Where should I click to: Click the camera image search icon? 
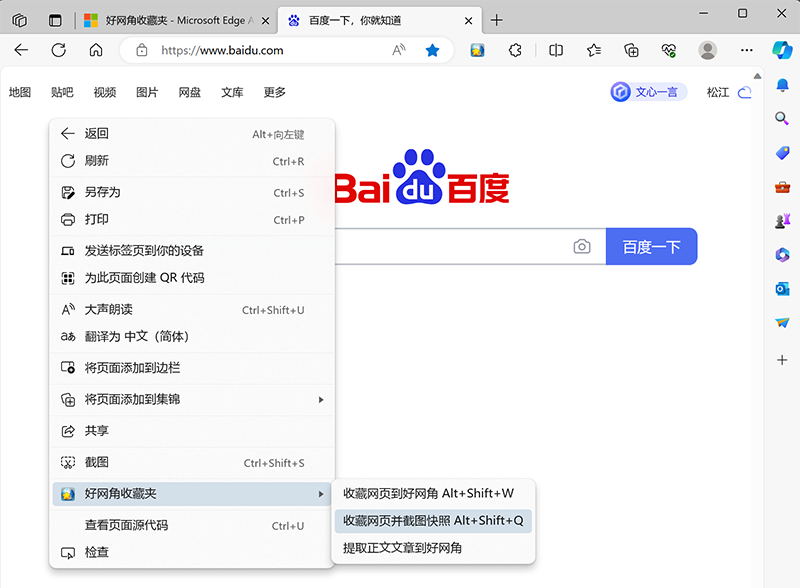point(582,246)
